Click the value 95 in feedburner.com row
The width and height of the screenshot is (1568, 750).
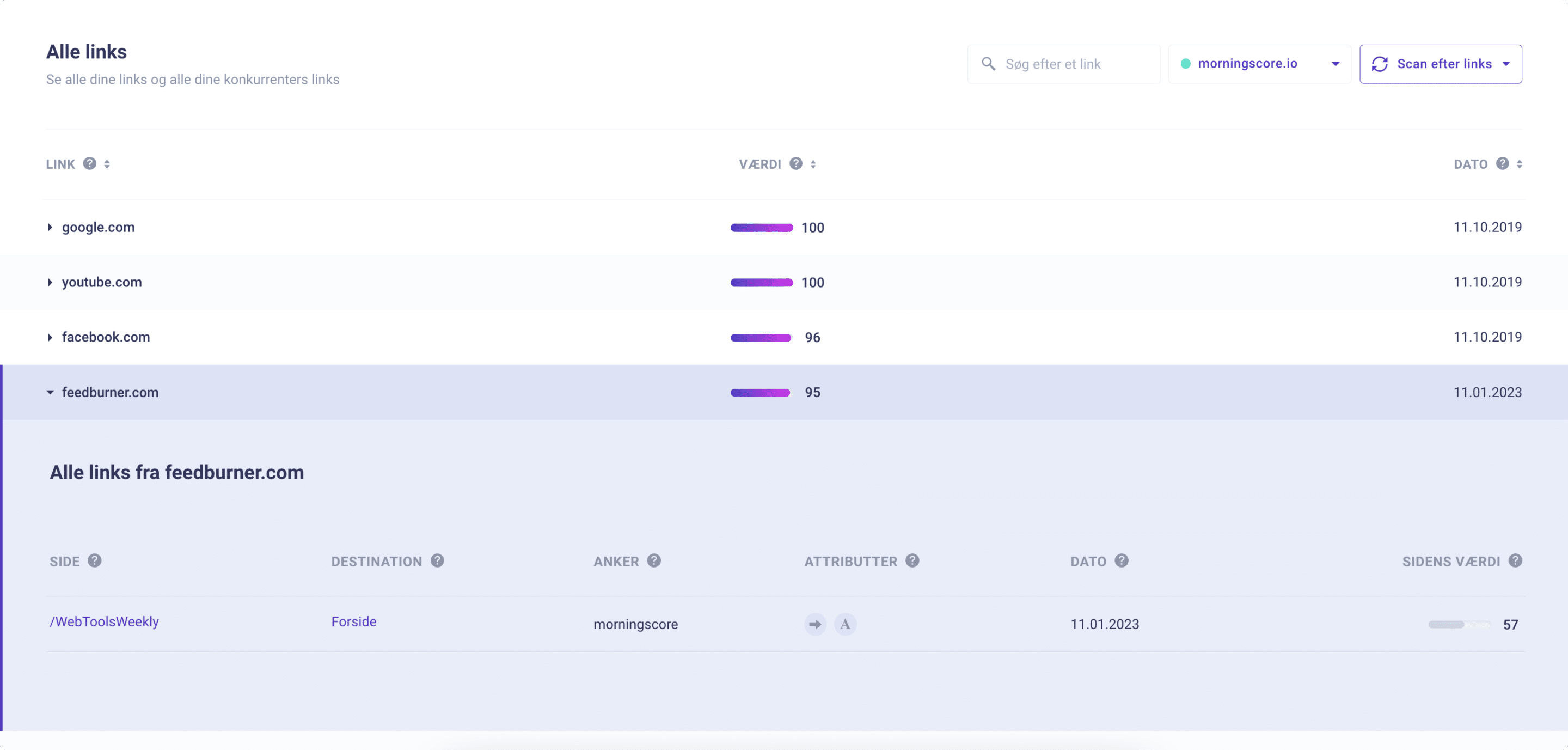[x=813, y=393]
